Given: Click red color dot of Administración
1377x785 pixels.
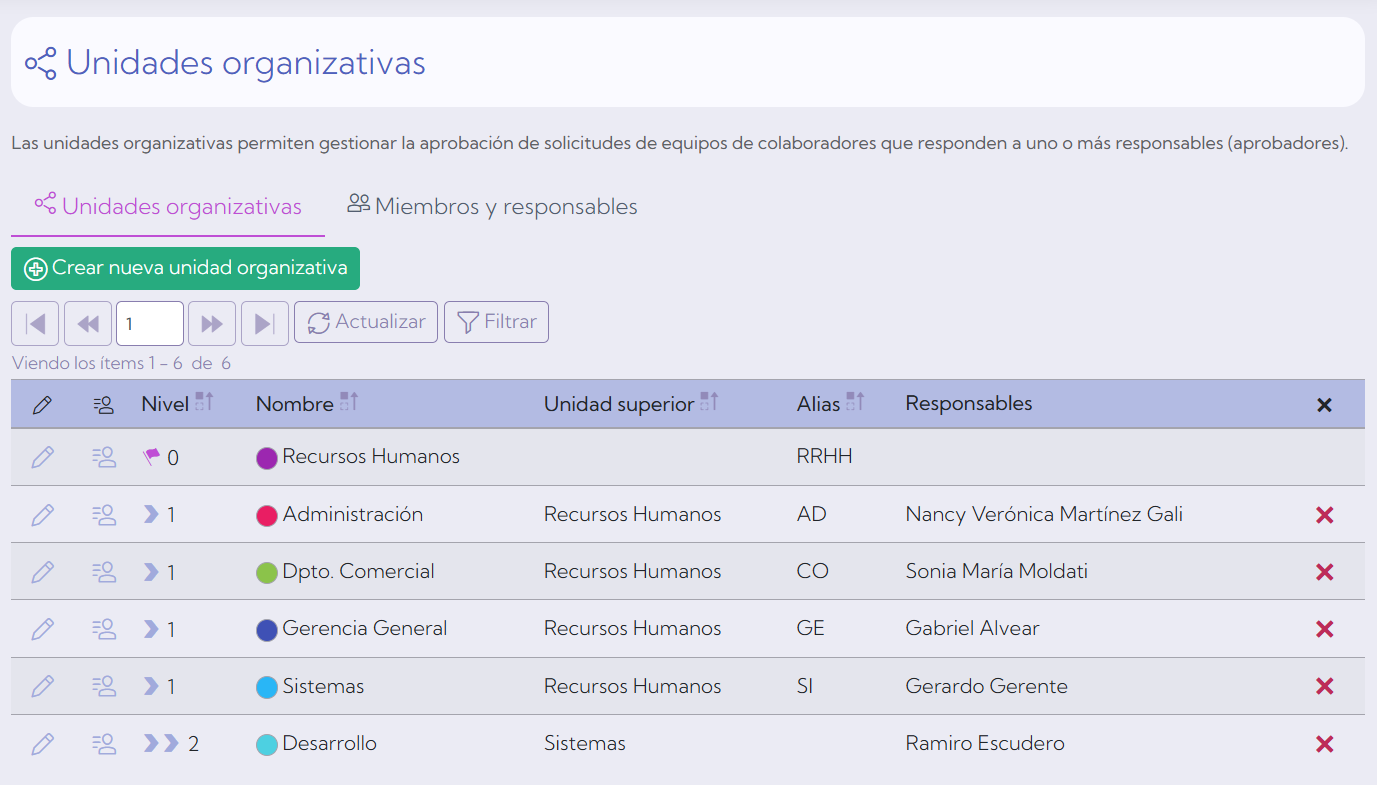Looking at the screenshot, I should pyautogui.click(x=267, y=516).
